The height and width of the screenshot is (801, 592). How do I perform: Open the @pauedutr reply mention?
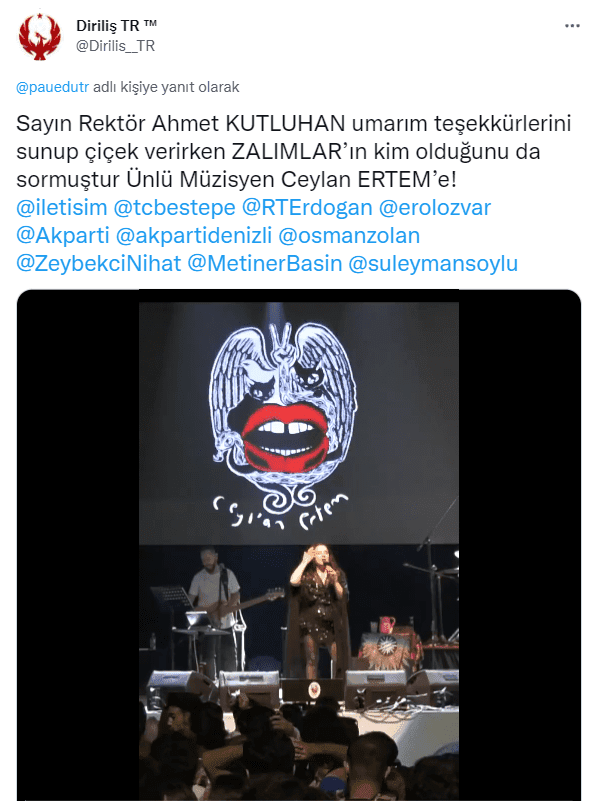(53, 87)
